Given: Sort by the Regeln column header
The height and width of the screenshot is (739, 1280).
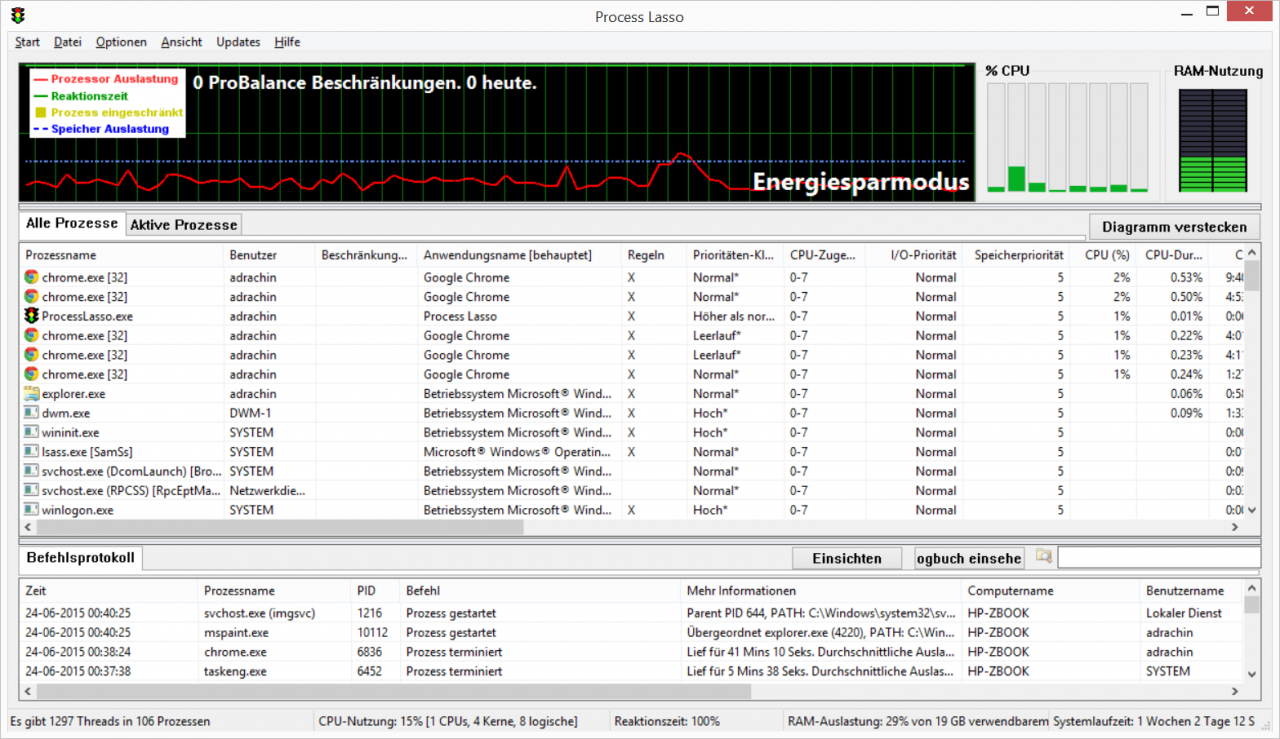Looking at the screenshot, I should [x=654, y=255].
